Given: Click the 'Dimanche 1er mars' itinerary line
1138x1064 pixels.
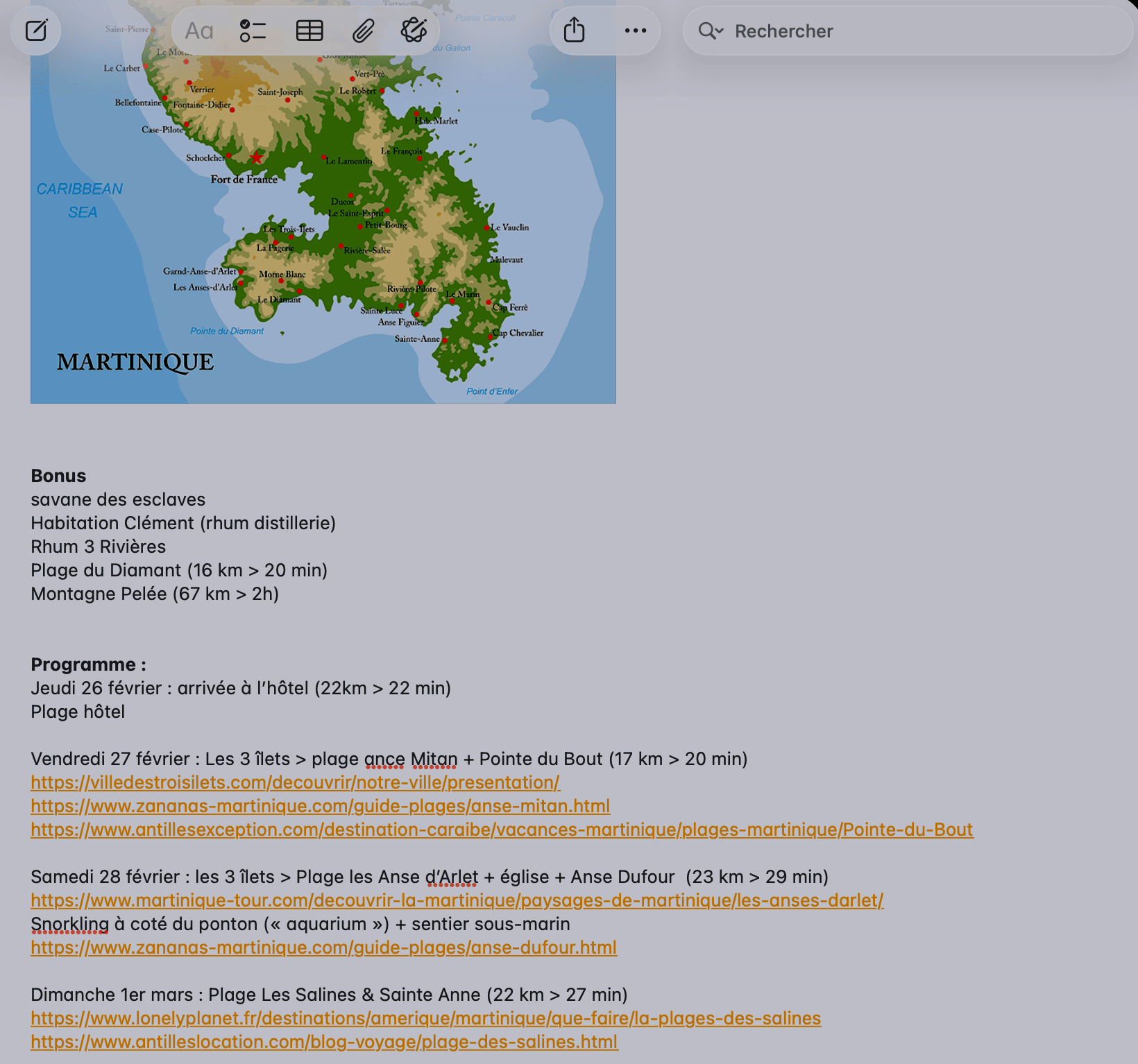Looking at the screenshot, I should click(329, 995).
